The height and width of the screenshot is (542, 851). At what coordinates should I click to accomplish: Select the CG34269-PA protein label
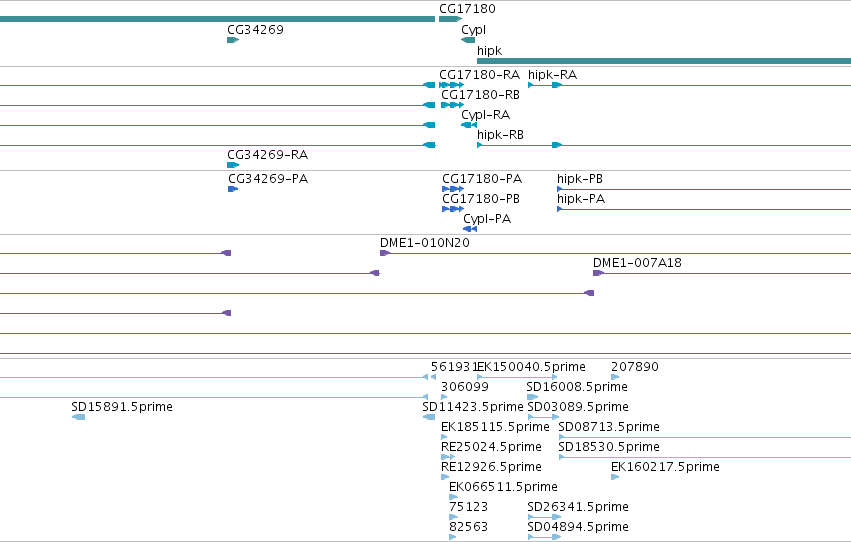click(x=268, y=178)
